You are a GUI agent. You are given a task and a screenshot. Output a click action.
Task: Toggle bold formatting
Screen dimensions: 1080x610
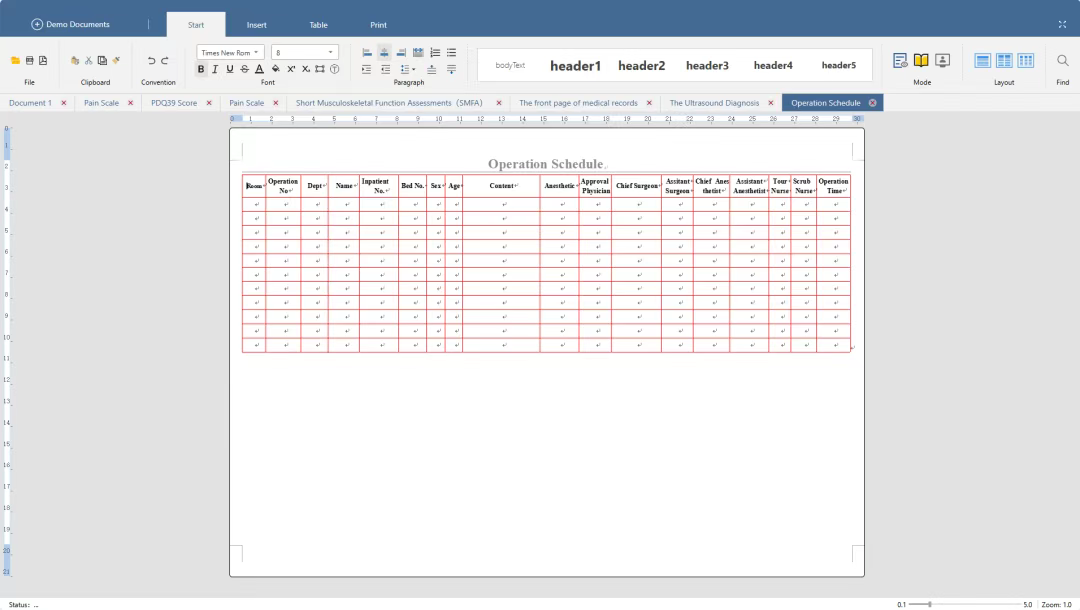point(201,69)
